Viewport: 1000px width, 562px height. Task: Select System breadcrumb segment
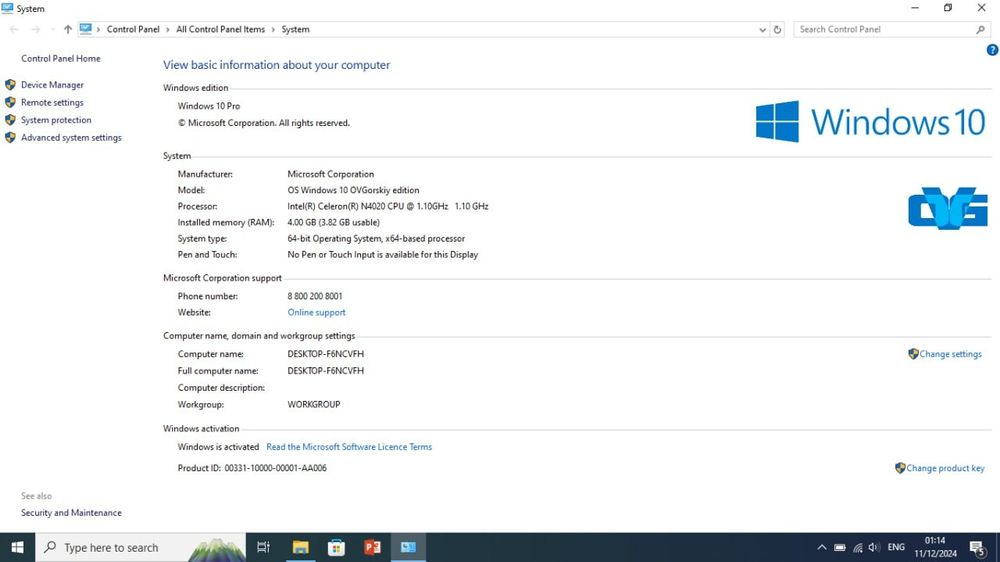coord(295,29)
